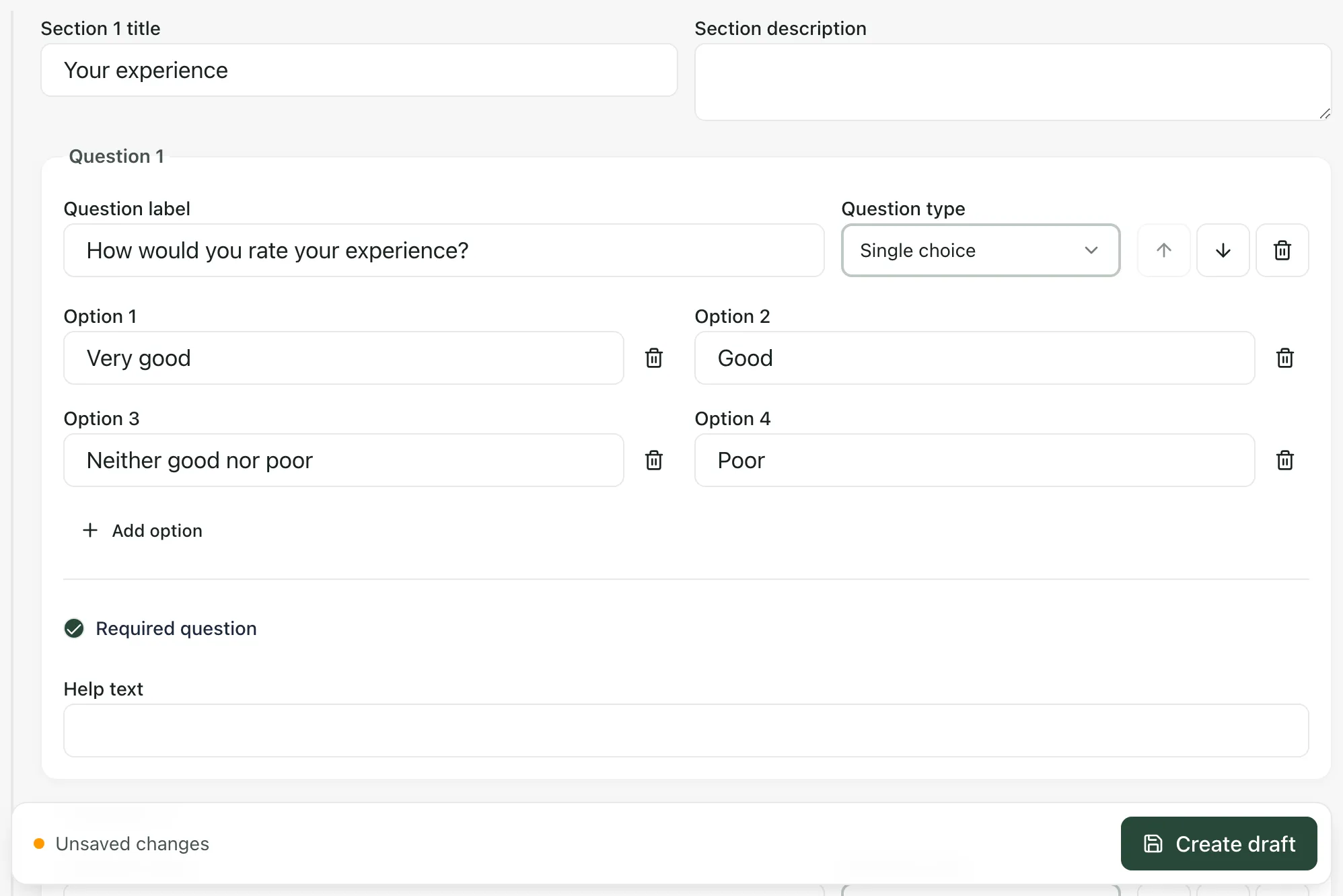Move Question 1 down with the arrow icon

point(1223,250)
